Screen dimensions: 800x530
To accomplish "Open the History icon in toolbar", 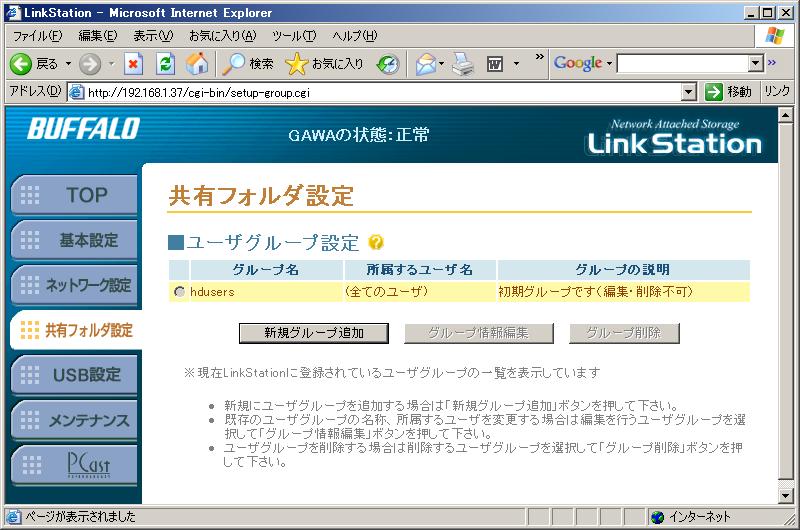I will [388, 63].
